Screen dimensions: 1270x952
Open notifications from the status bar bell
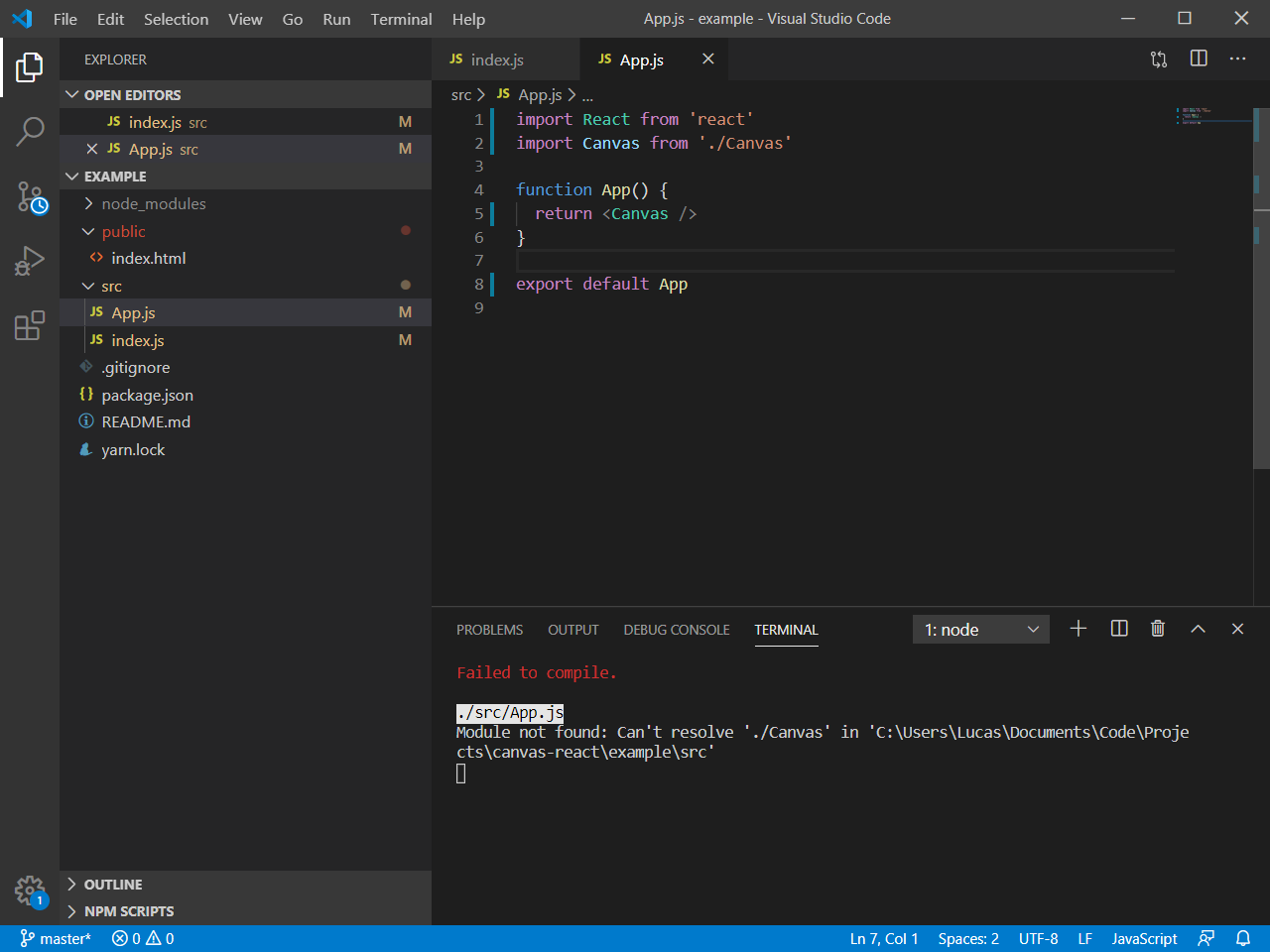coord(1244,938)
